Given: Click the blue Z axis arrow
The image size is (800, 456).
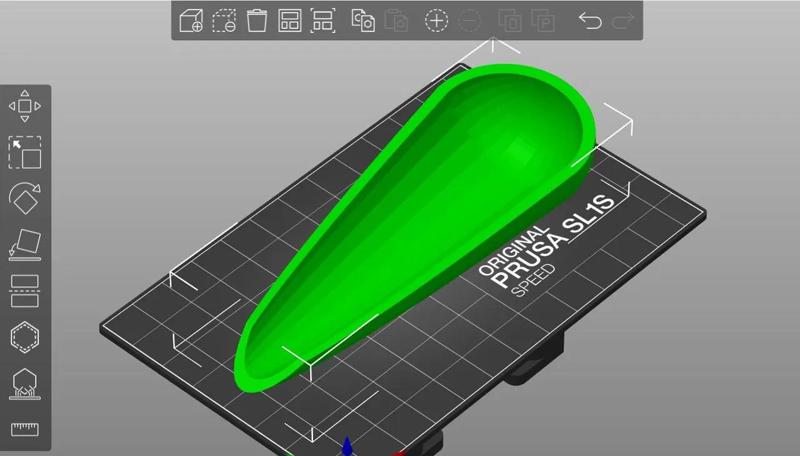Looking at the screenshot, I should pyautogui.click(x=347, y=445).
